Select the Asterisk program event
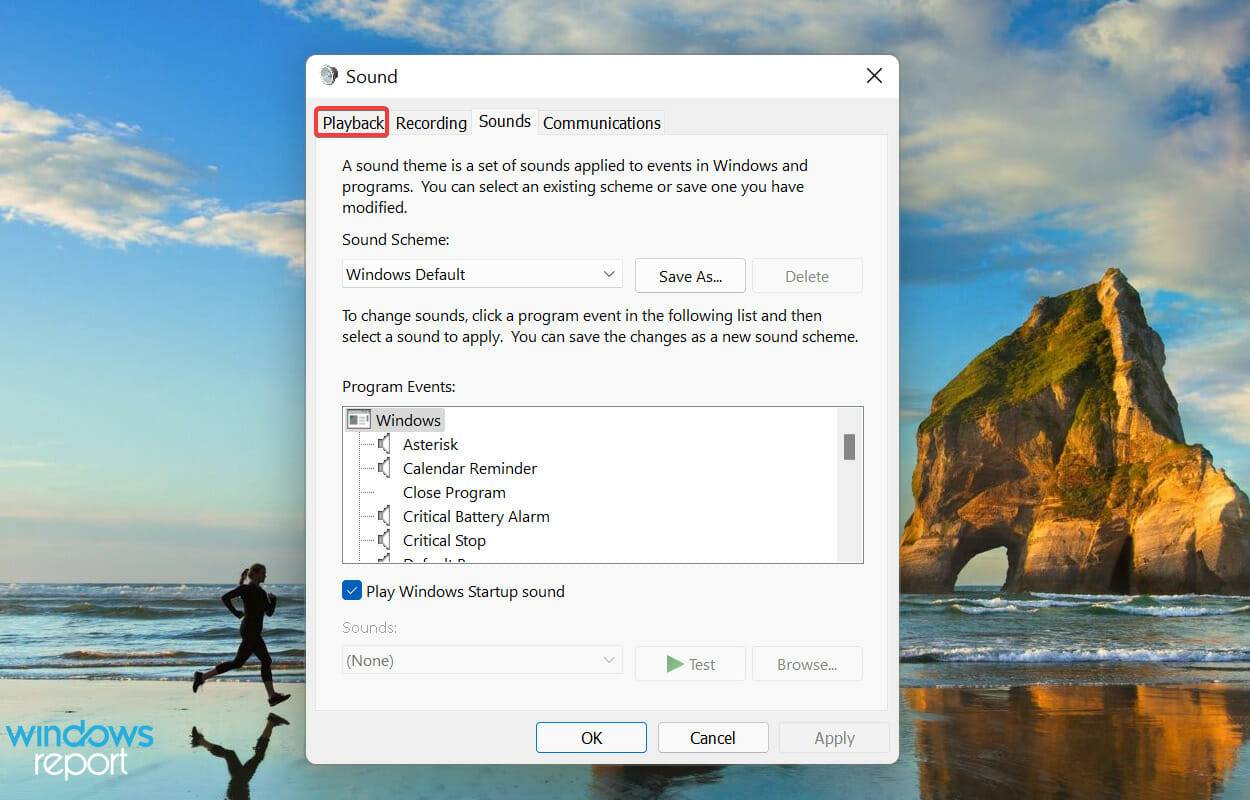This screenshot has height=800, width=1250. pos(430,444)
